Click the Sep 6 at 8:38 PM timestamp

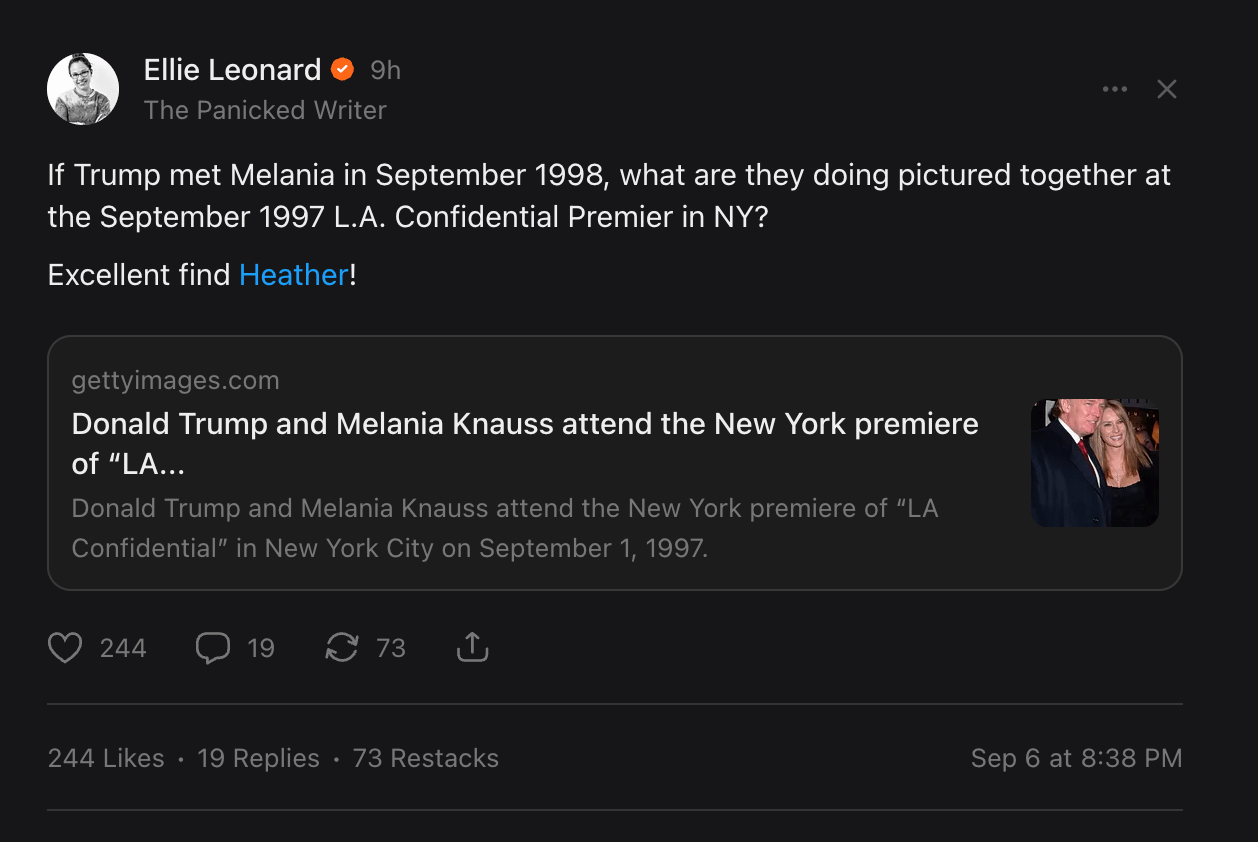[1076, 758]
